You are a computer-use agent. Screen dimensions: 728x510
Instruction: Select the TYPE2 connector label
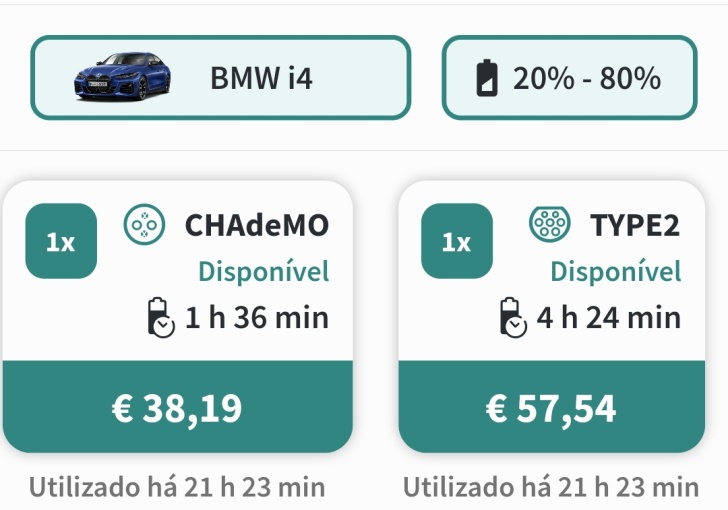click(x=635, y=225)
